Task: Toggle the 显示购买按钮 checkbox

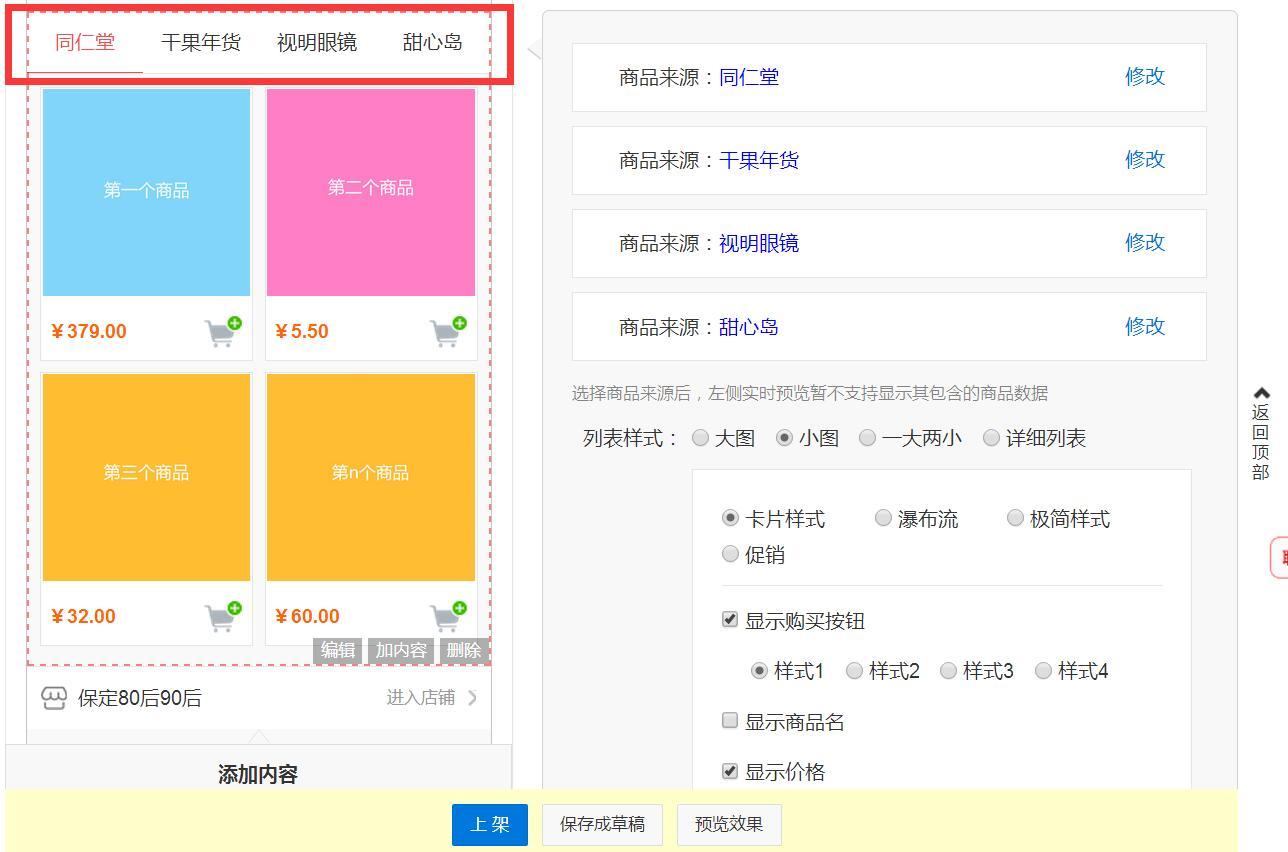Action: [730, 620]
